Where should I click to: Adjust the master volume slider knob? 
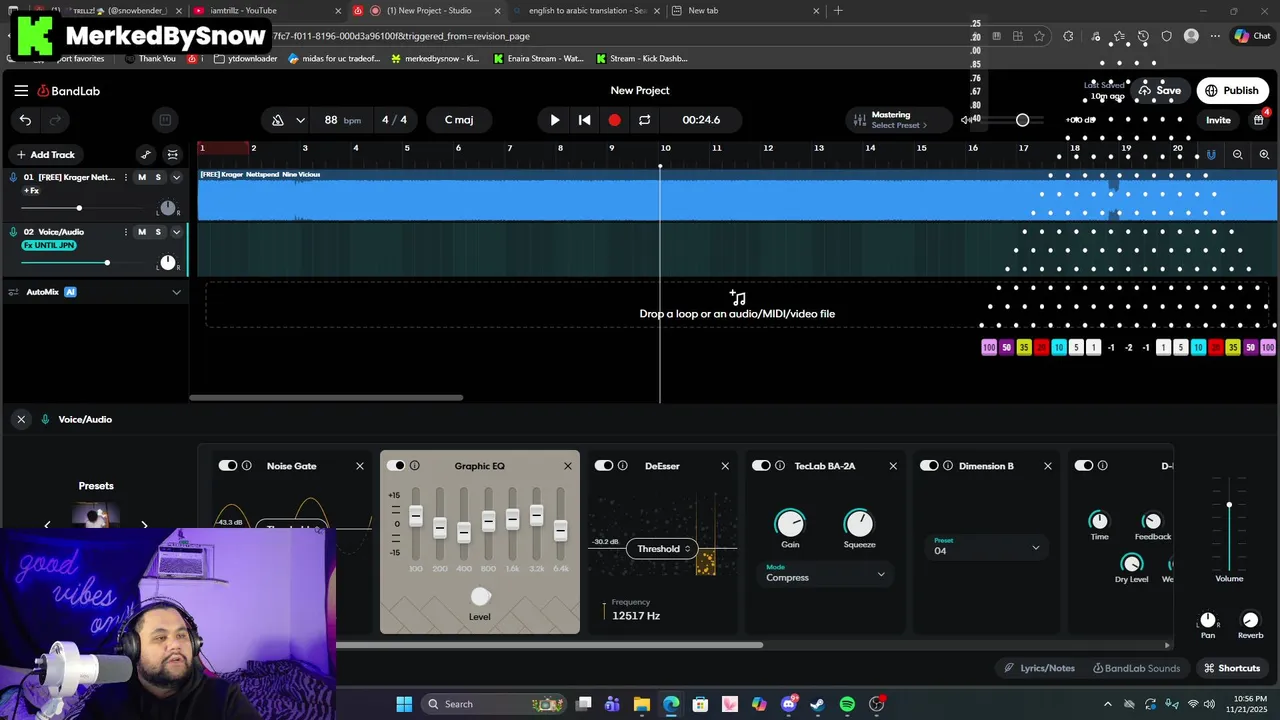pos(1022,120)
